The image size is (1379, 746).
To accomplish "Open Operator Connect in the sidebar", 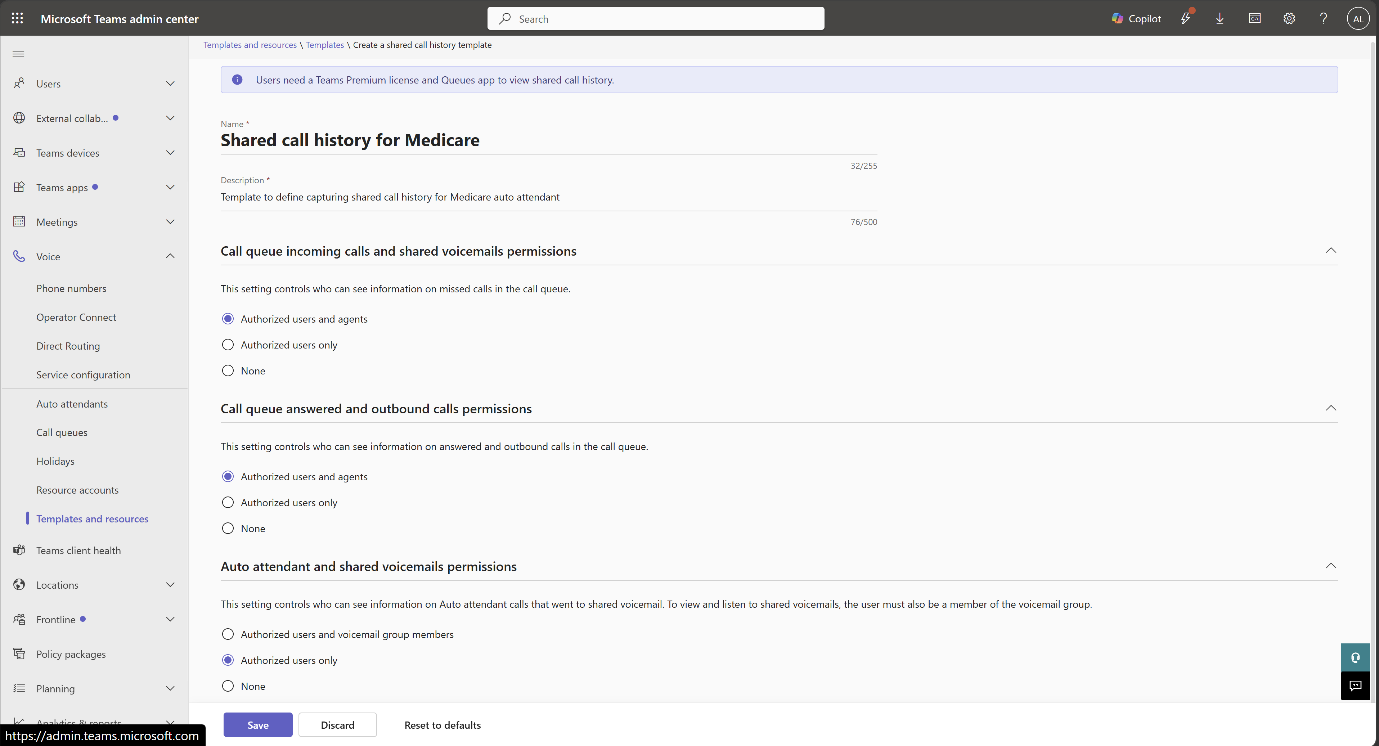I will [76, 318].
